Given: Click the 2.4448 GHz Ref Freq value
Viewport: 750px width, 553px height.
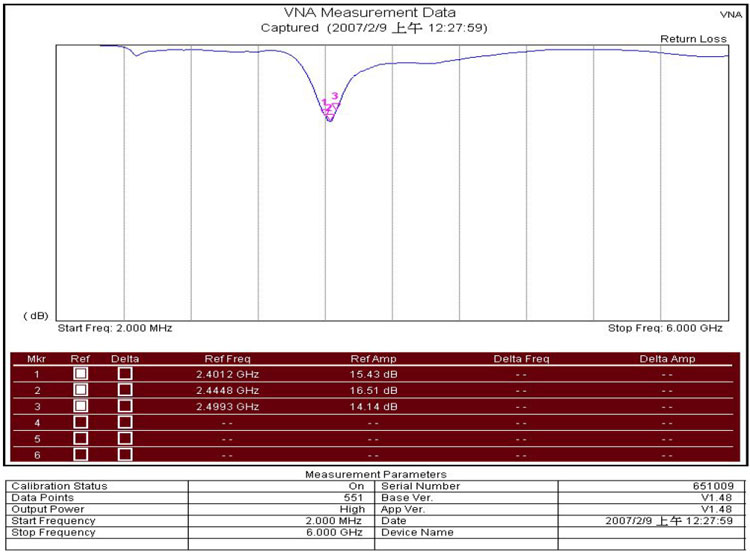Looking at the screenshot, I should [x=228, y=390].
